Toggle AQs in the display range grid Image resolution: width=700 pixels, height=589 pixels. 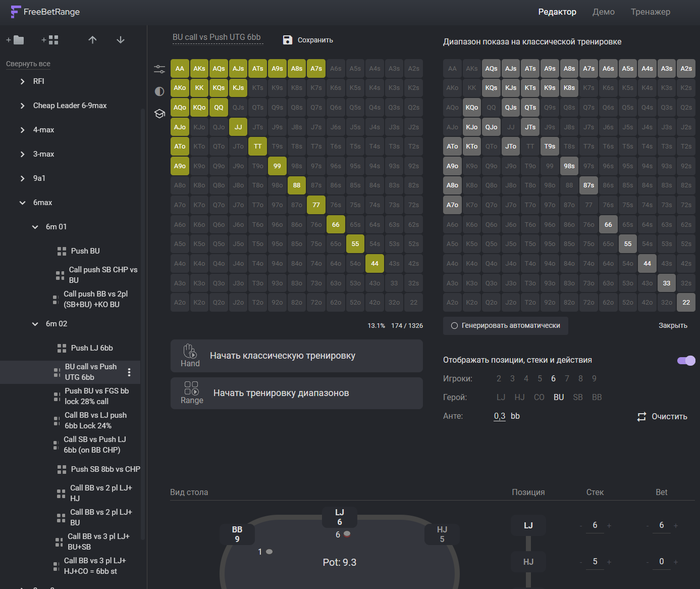pyautogui.click(x=491, y=68)
